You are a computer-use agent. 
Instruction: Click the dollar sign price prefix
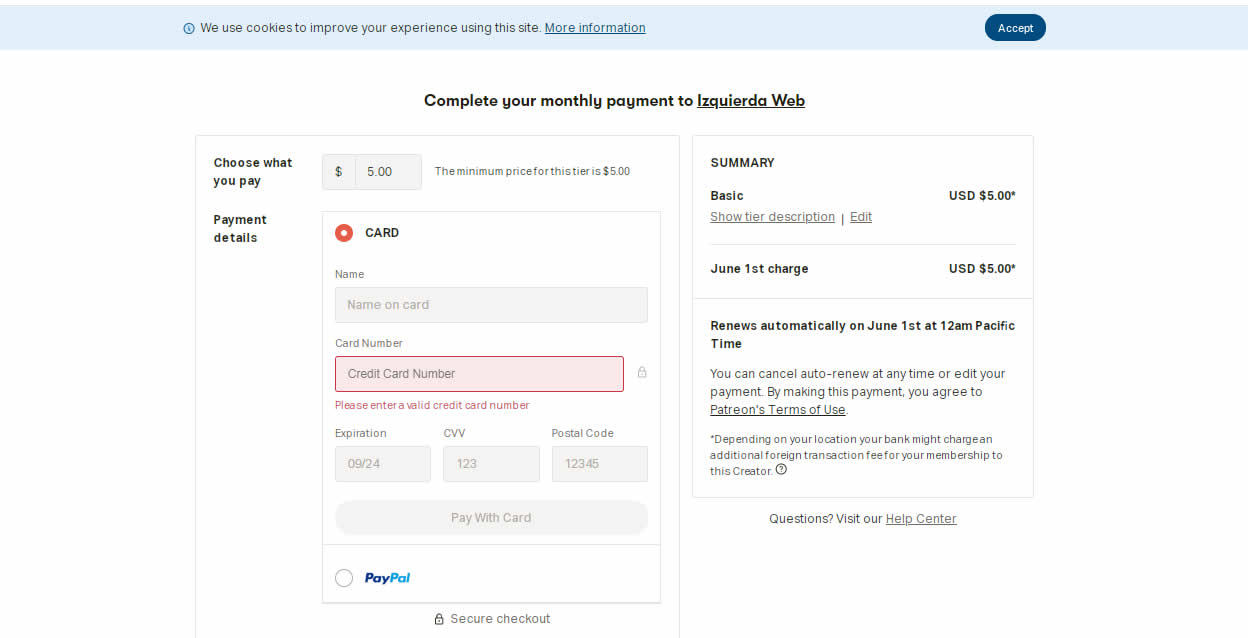[x=338, y=172]
